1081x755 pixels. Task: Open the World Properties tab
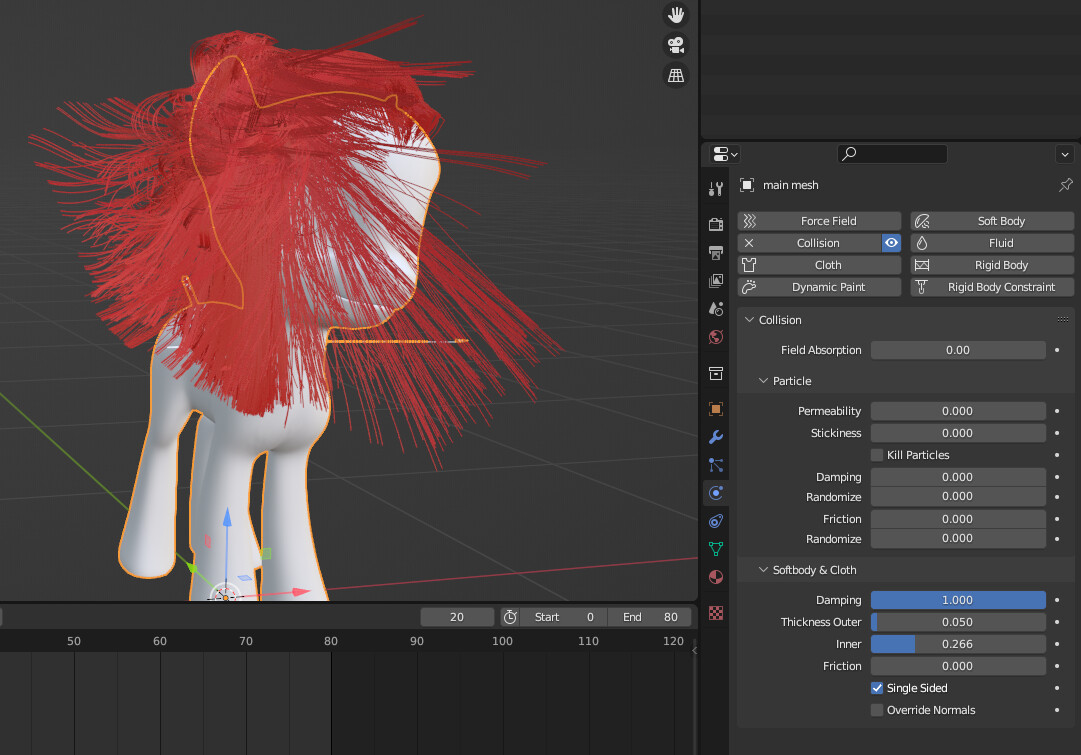[x=715, y=337]
